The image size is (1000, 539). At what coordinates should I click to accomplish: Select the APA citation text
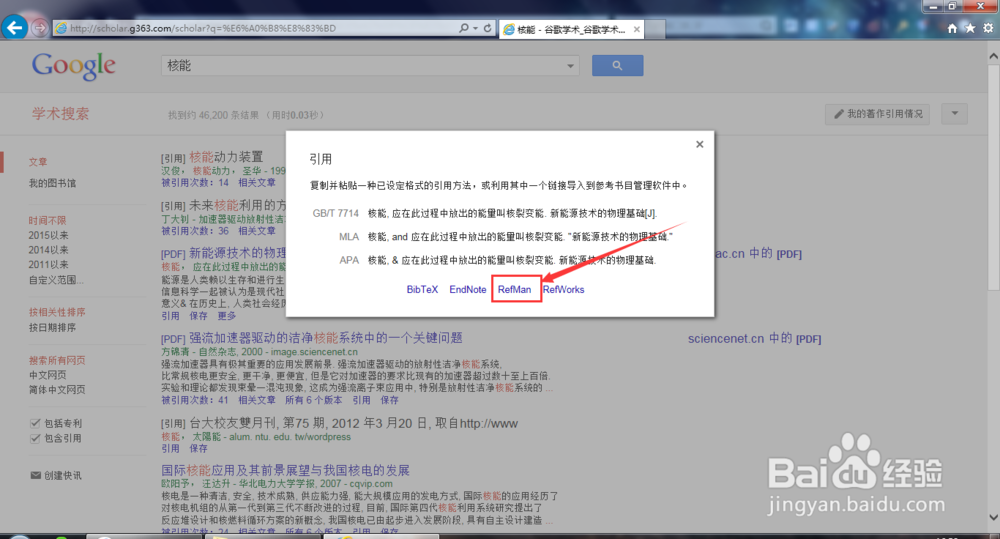[511, 260]
